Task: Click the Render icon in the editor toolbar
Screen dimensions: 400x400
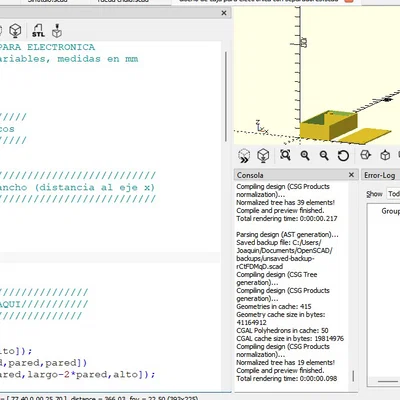Action: tap(15, 31)
